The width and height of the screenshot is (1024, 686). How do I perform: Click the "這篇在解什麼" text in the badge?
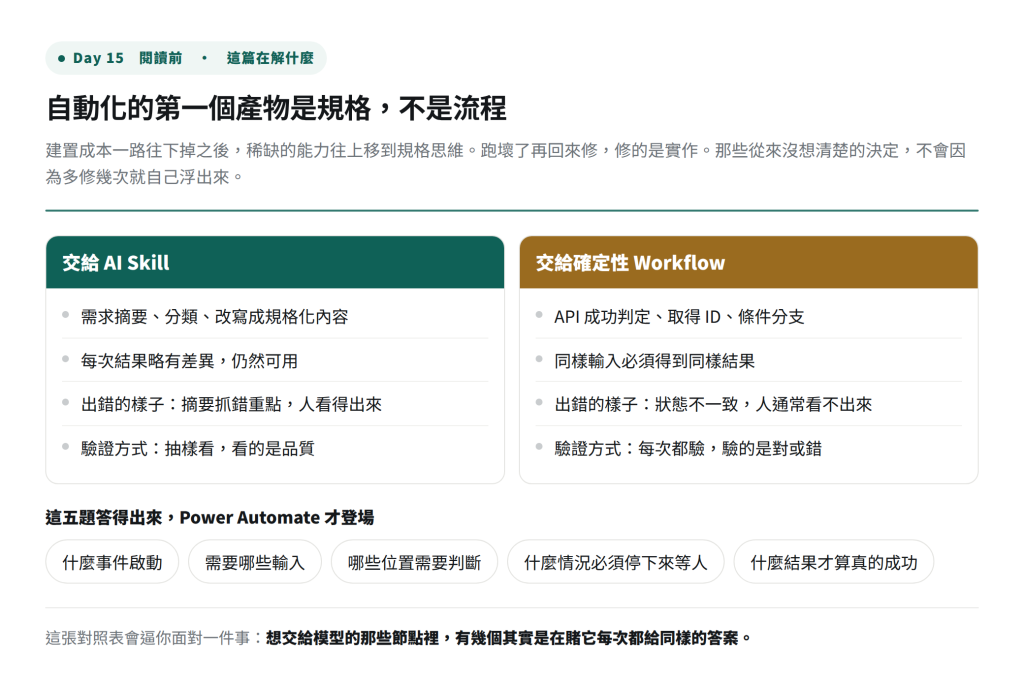[x=270, y=58]
